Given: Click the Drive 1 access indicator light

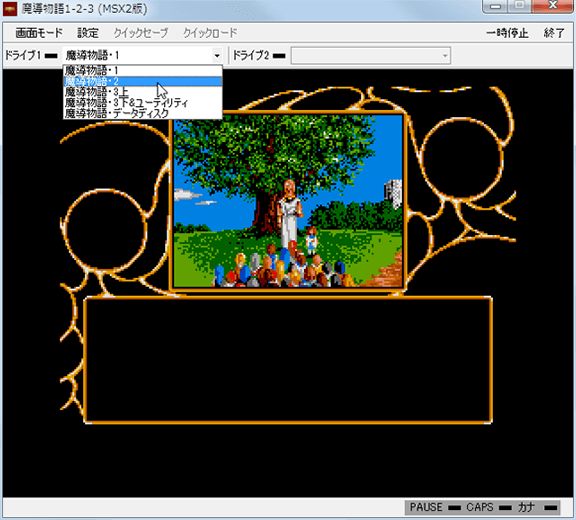Looking at the screenshot, I should coord(51,56).
